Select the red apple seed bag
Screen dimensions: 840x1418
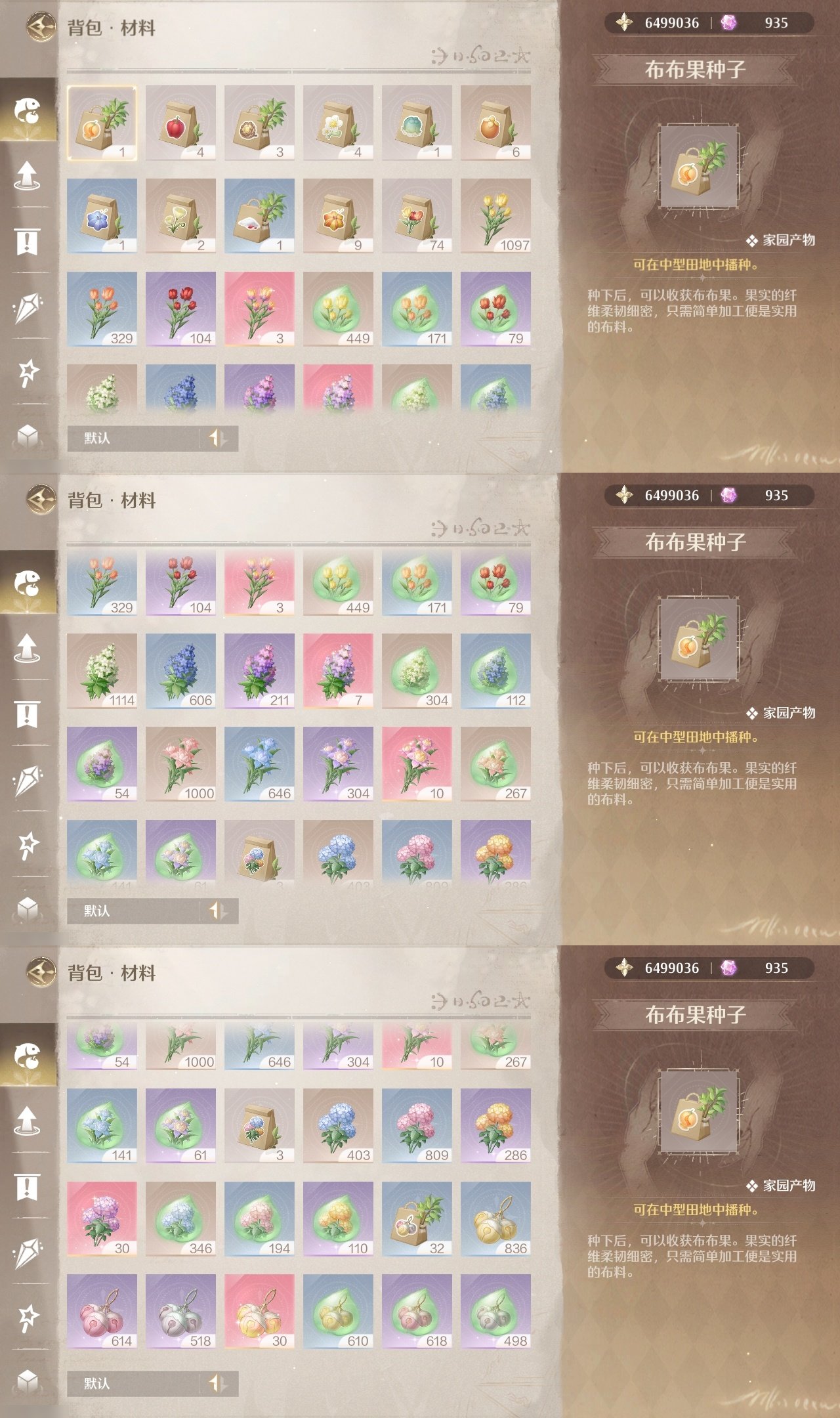(180, 123)
